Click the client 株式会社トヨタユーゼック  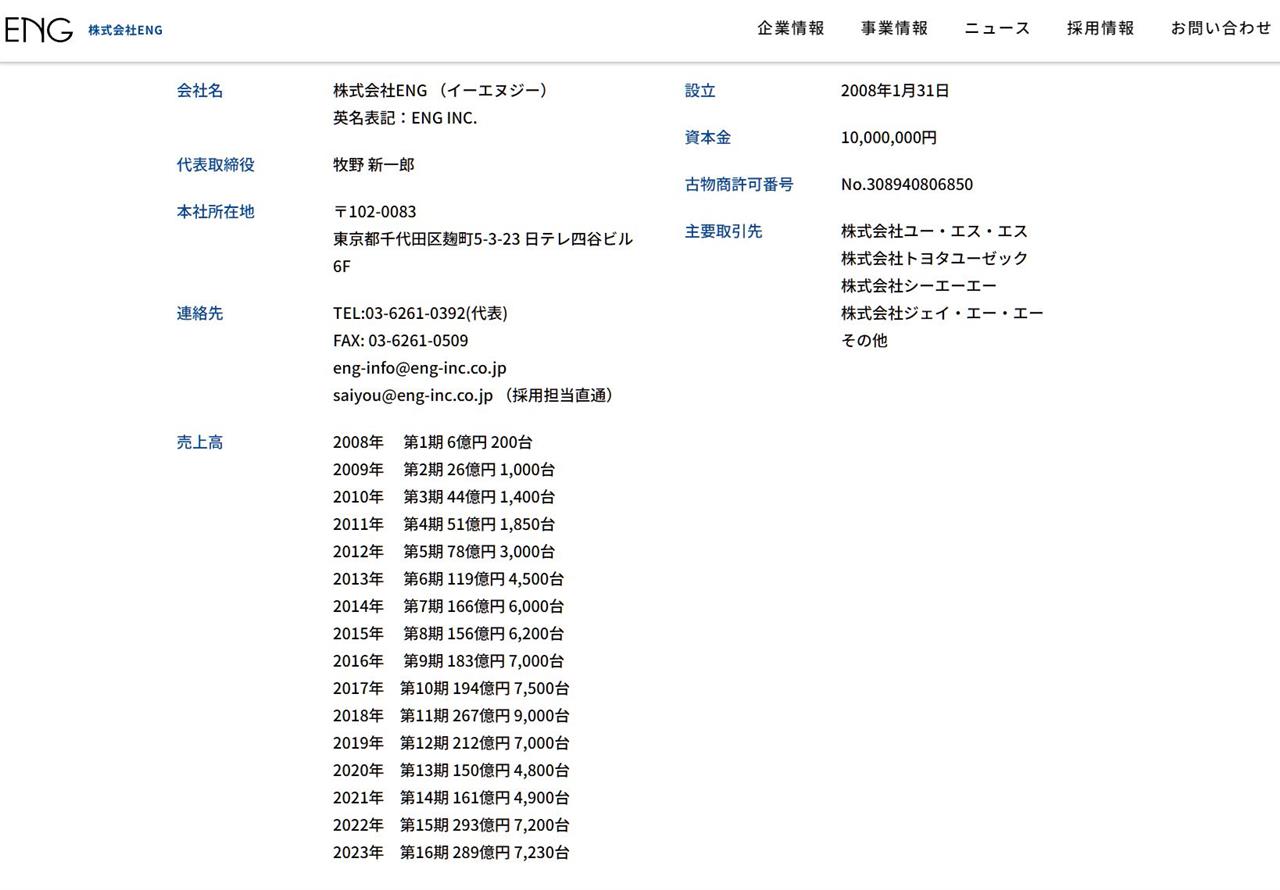click(934, 258)
